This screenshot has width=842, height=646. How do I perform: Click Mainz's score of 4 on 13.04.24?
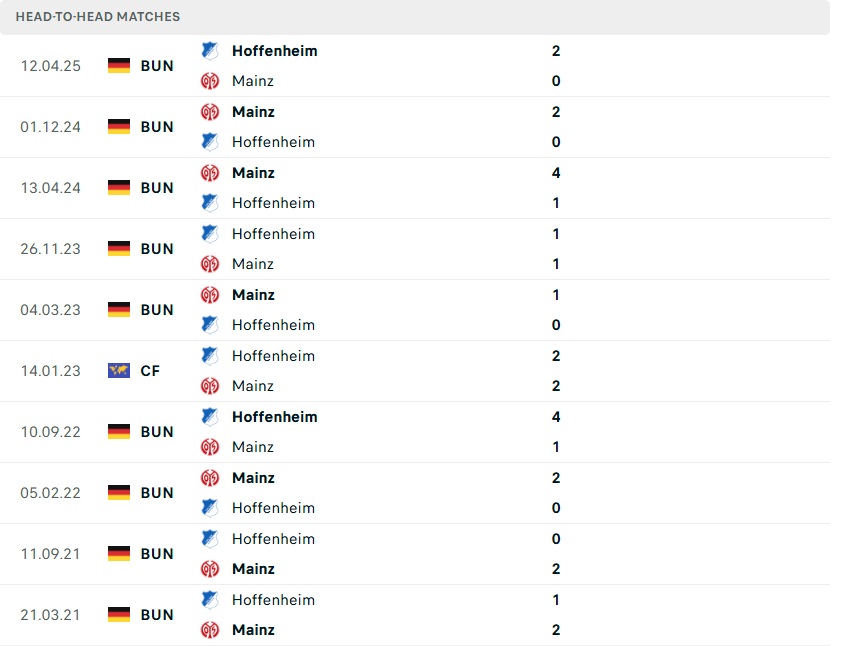[x=556, y=173]
